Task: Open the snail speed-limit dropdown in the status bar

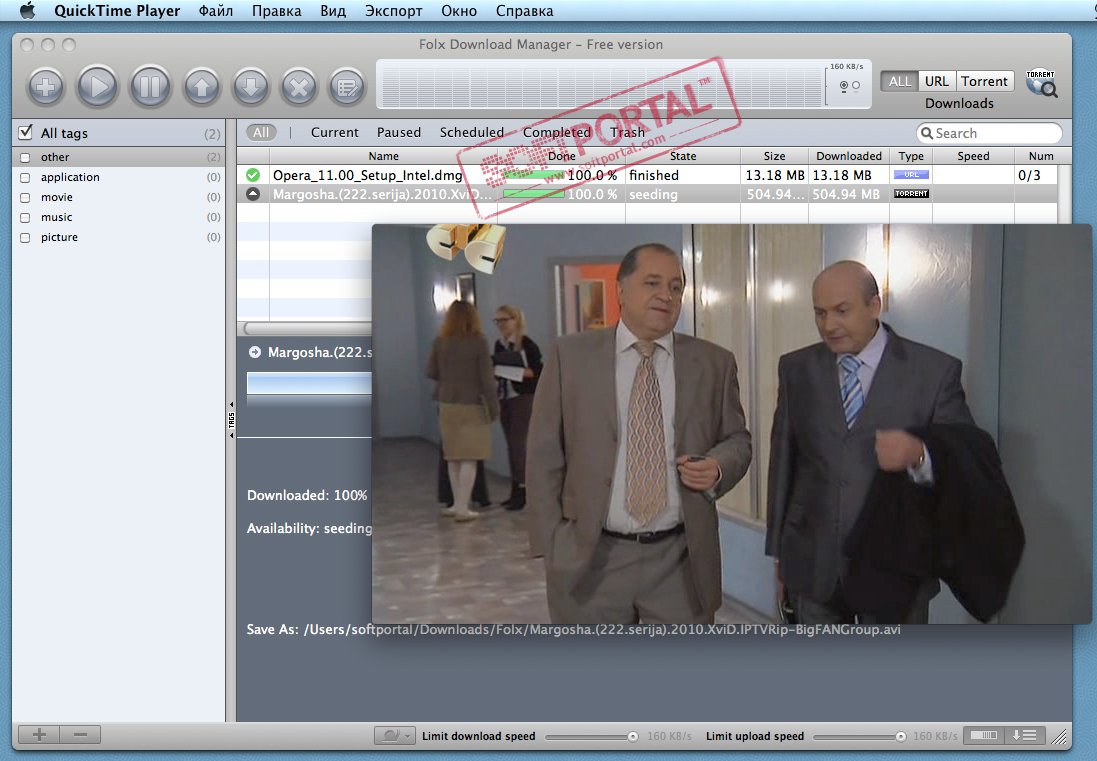Action: coord(395,735)
